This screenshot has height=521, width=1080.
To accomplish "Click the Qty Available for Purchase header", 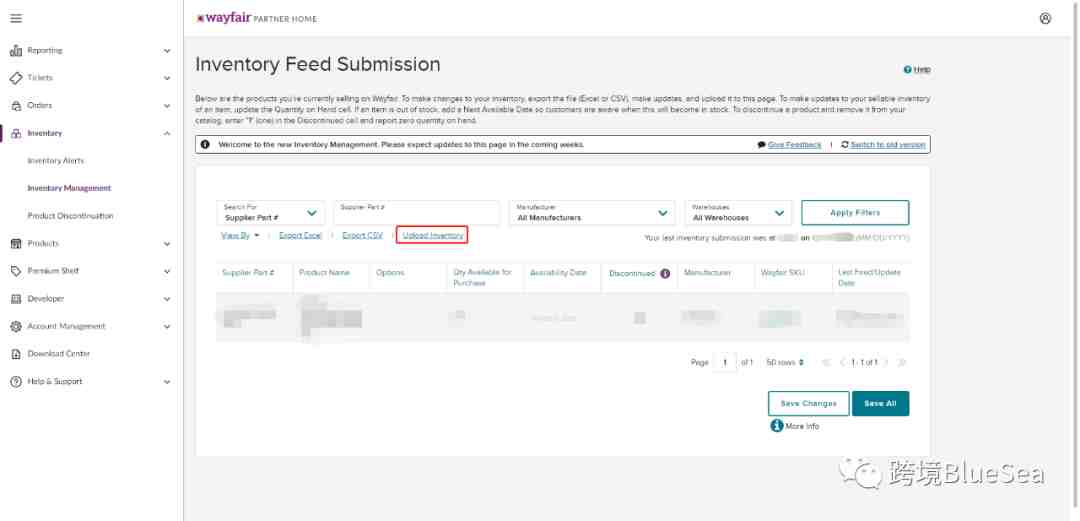I will (x=483, y=278).
